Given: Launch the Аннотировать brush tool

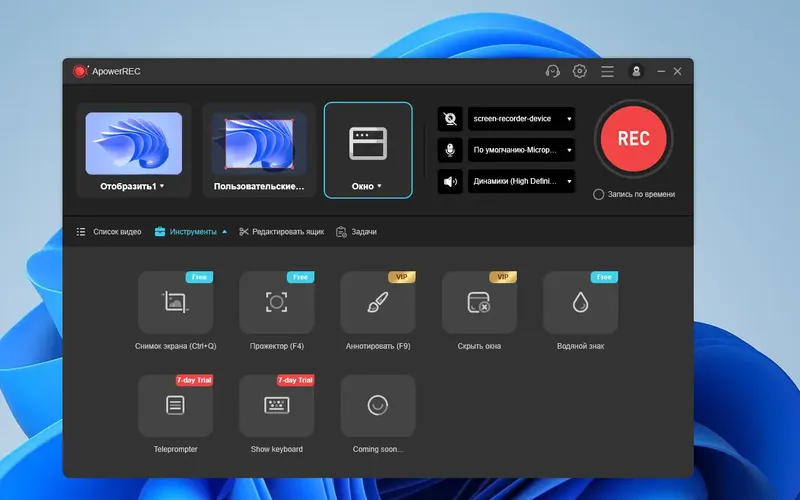Looking at the screenshot, I should pyautogui.click(x=378, y=303).
